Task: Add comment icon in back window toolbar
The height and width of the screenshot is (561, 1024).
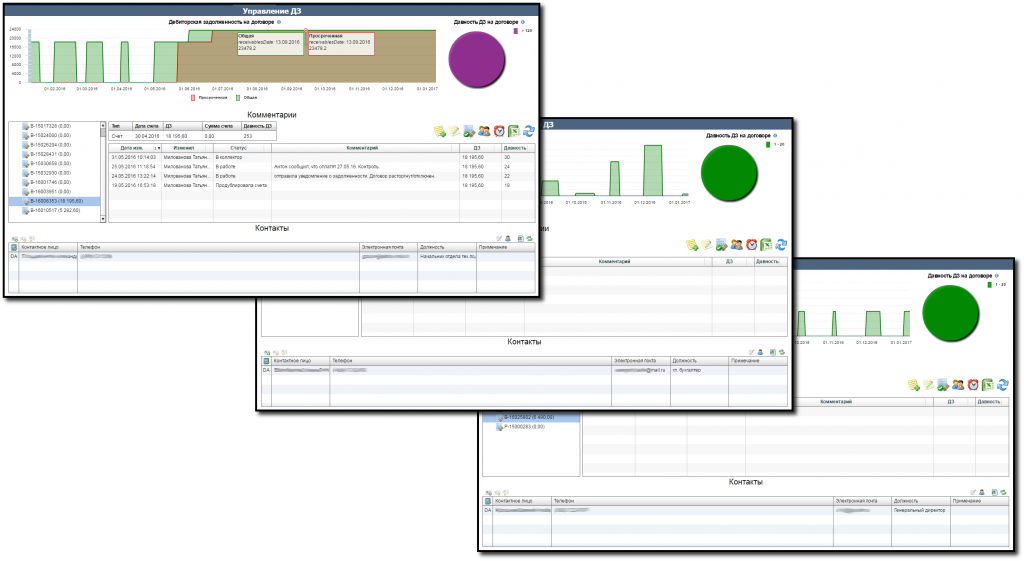Action: point(914,385)
